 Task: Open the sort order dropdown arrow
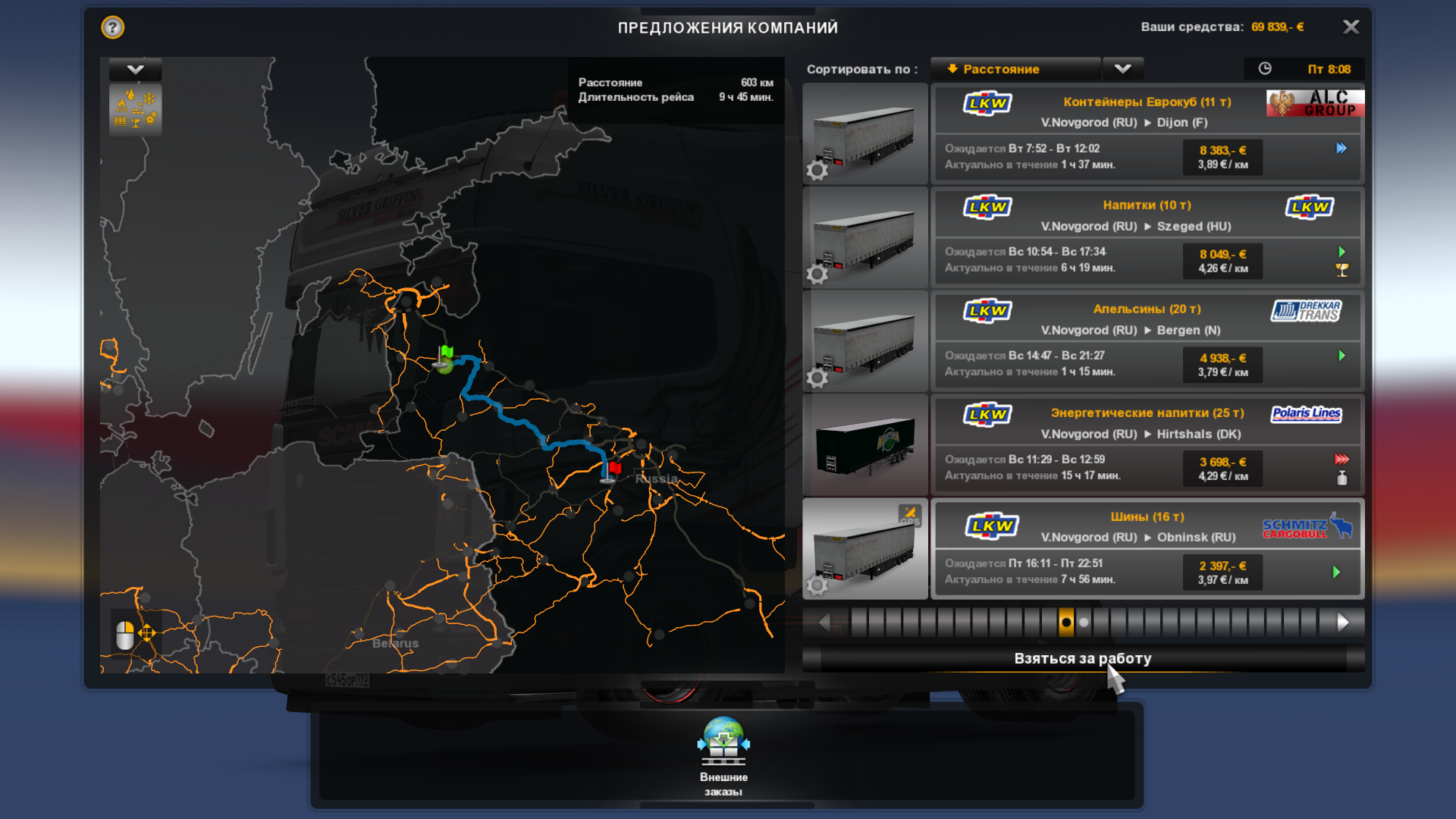tap(1122, 69)
